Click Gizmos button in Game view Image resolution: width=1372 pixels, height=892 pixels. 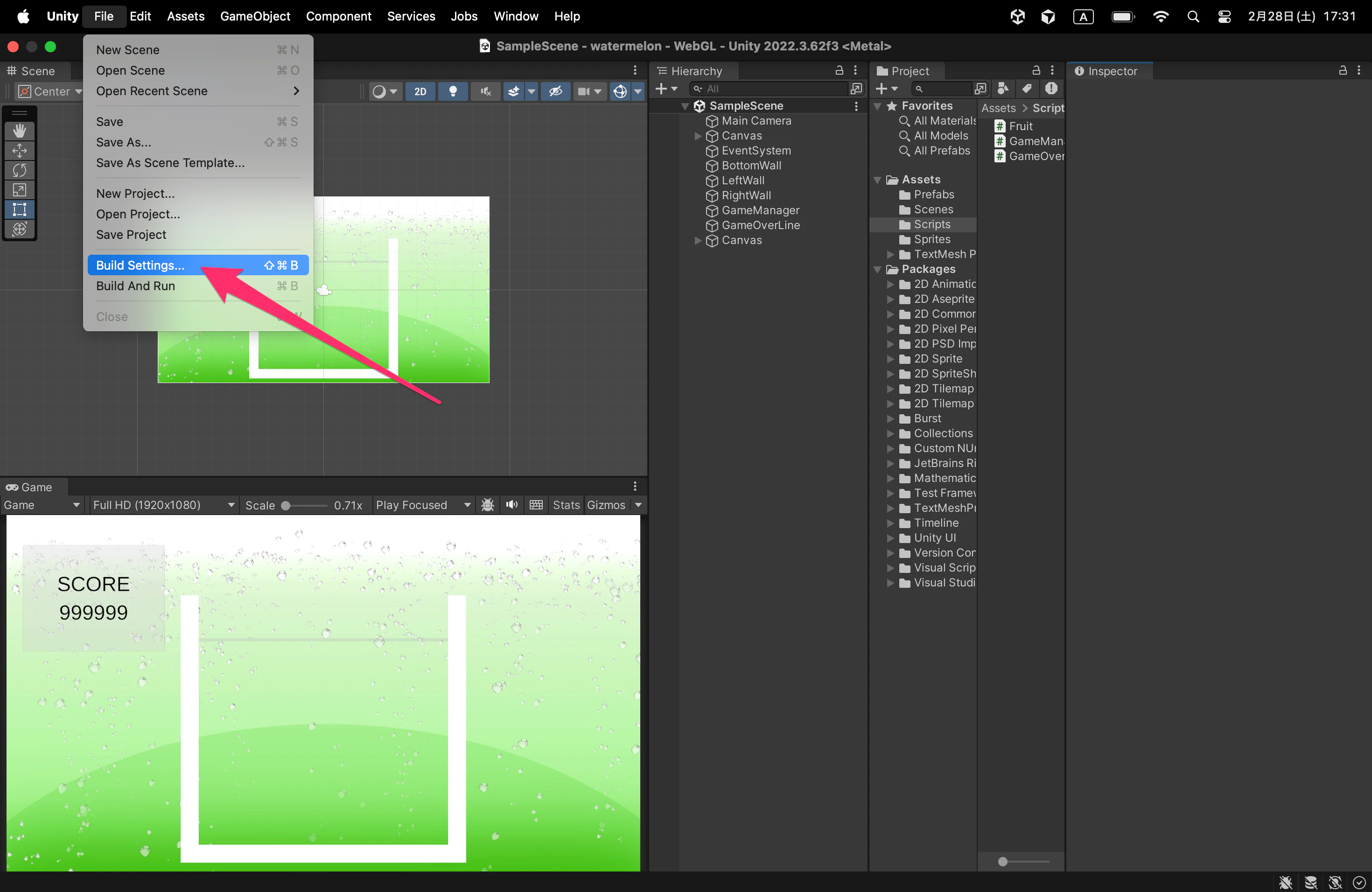(x=606, y=505)
